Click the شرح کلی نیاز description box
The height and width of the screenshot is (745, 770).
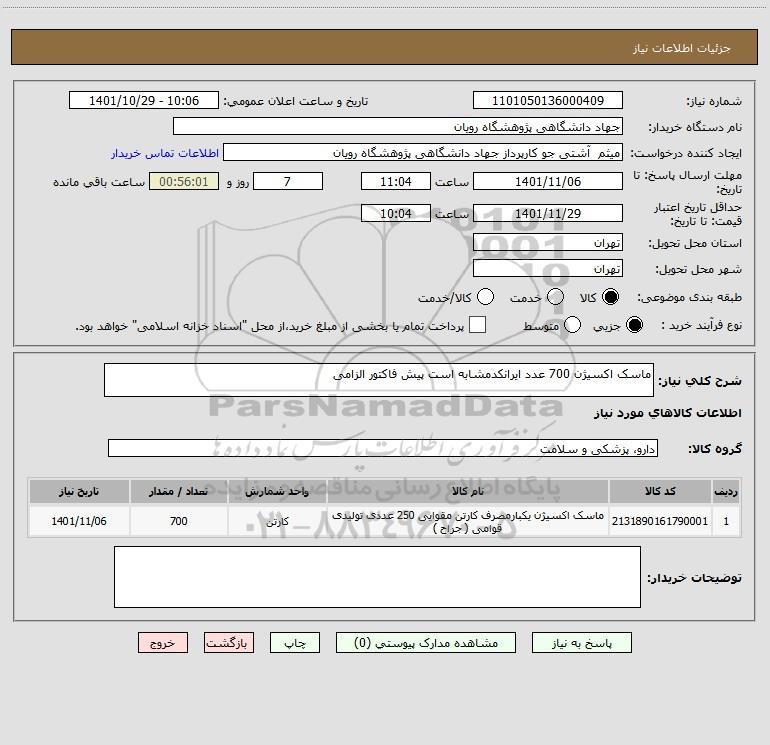coord(379,380)
